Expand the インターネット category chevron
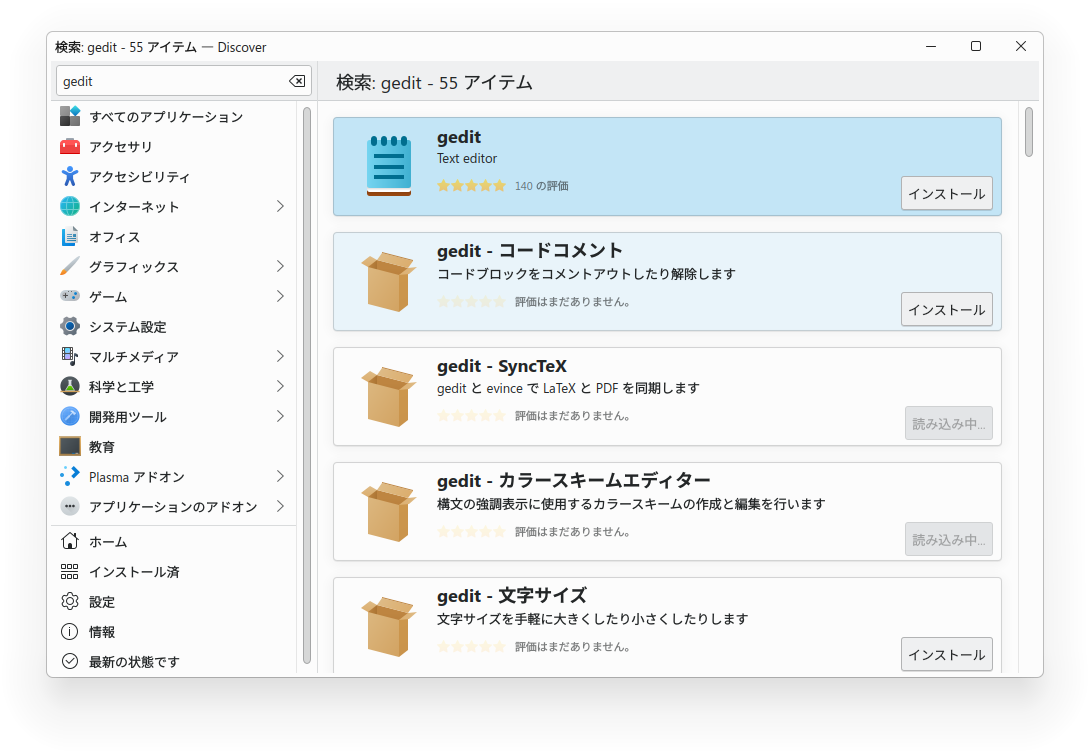1090x753 pixels. click(x=280, y=206)
